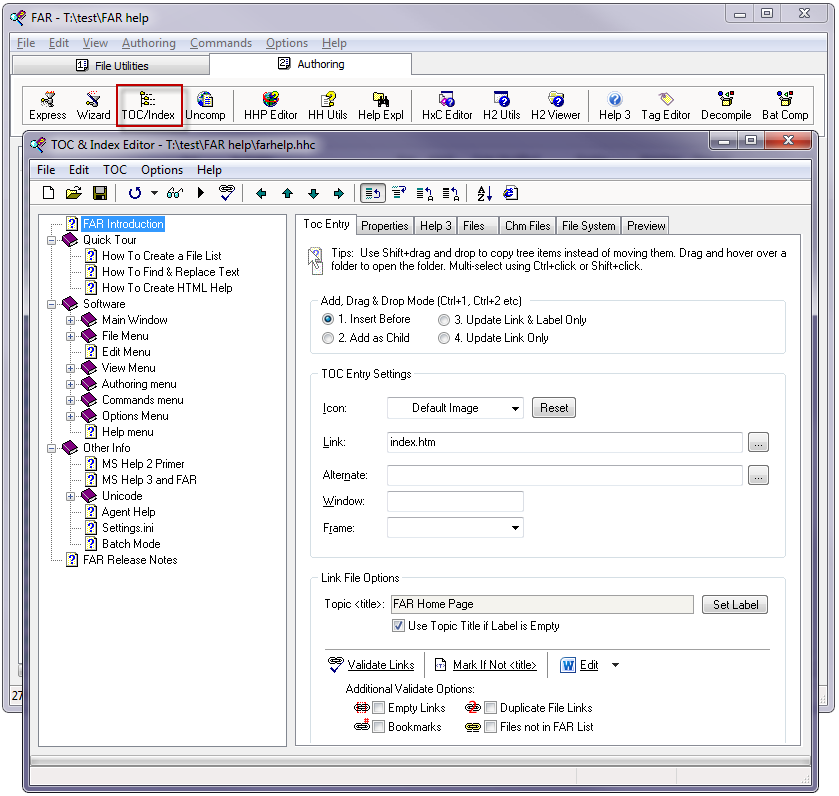Click the Set Label button

coord(735,605)
